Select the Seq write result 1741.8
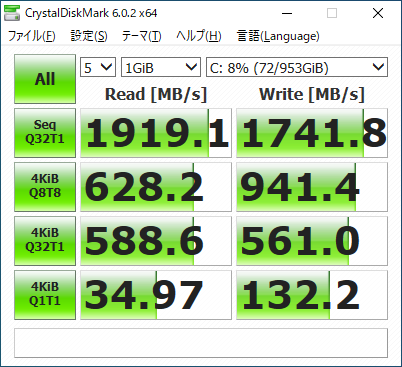The image size is (402, 367). coord(312,133)
